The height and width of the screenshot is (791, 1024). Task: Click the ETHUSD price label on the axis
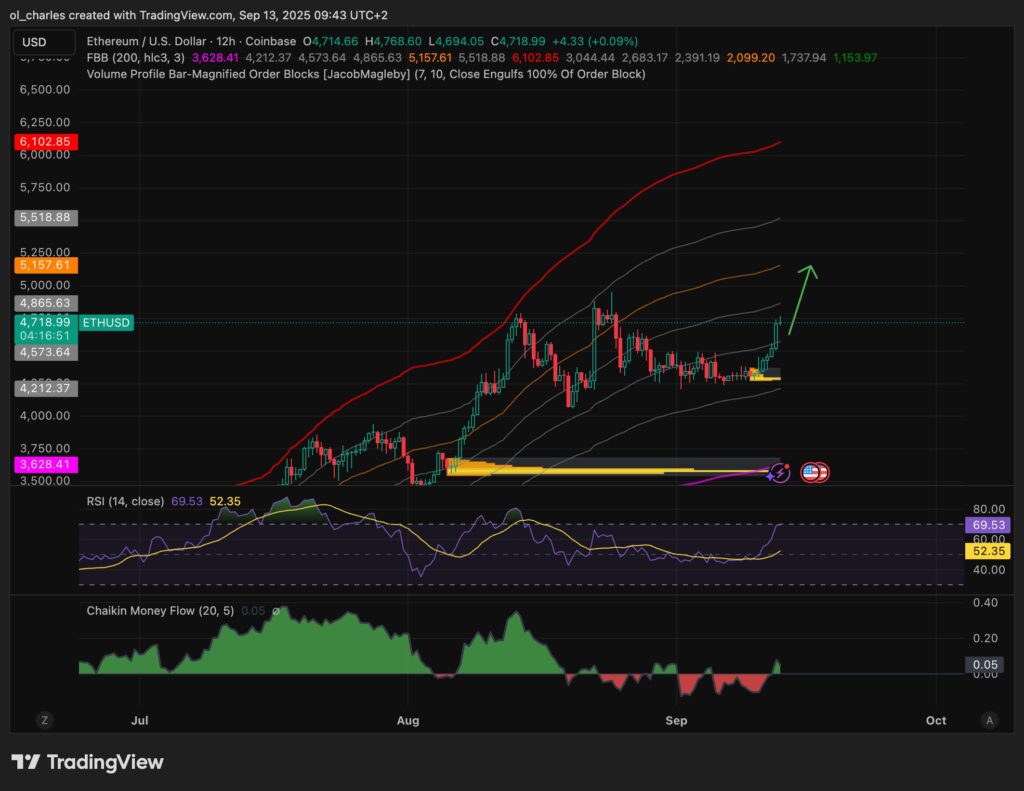[x=105, y=322]
